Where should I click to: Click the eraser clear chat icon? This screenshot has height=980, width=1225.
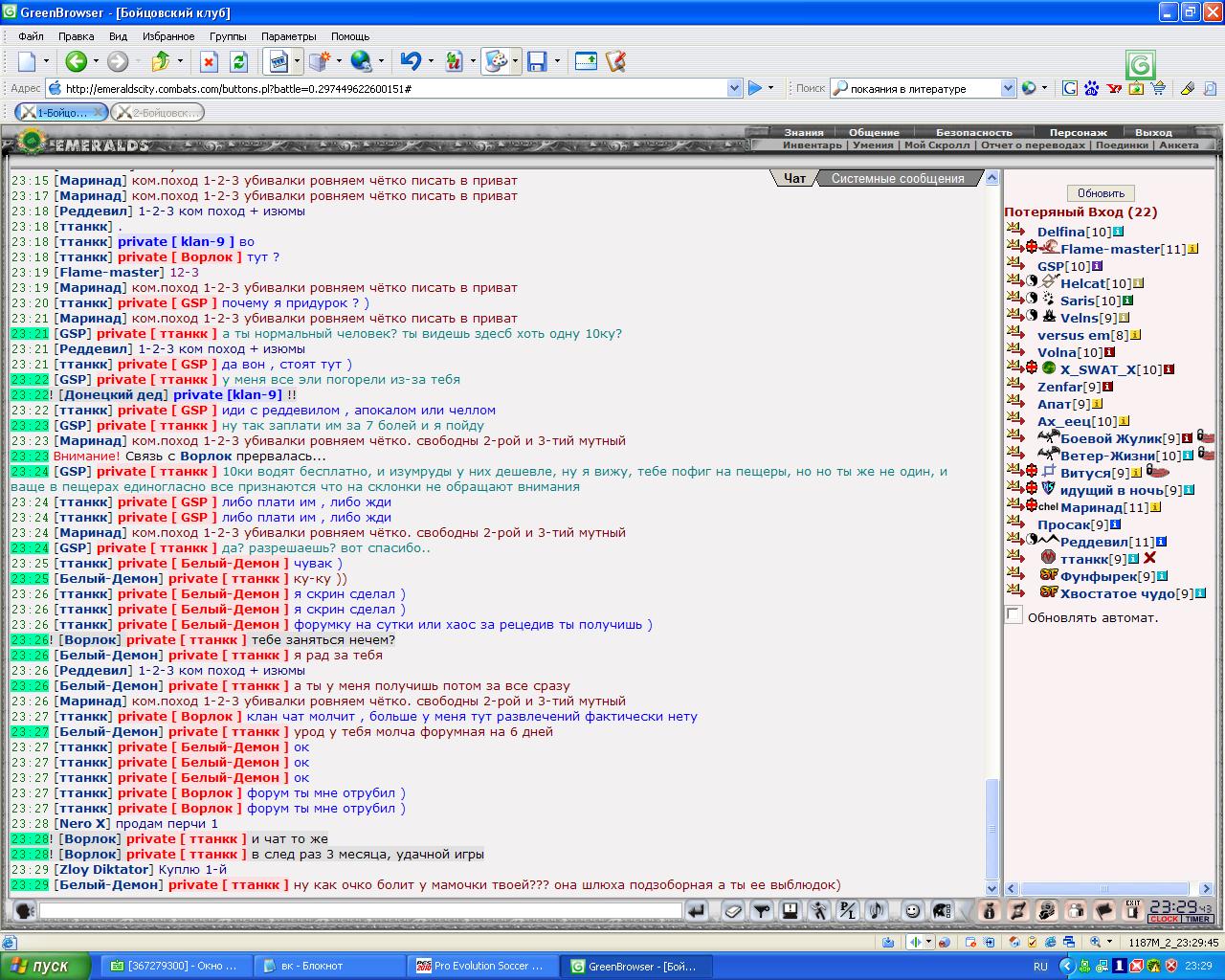click(x=732, y=911)
